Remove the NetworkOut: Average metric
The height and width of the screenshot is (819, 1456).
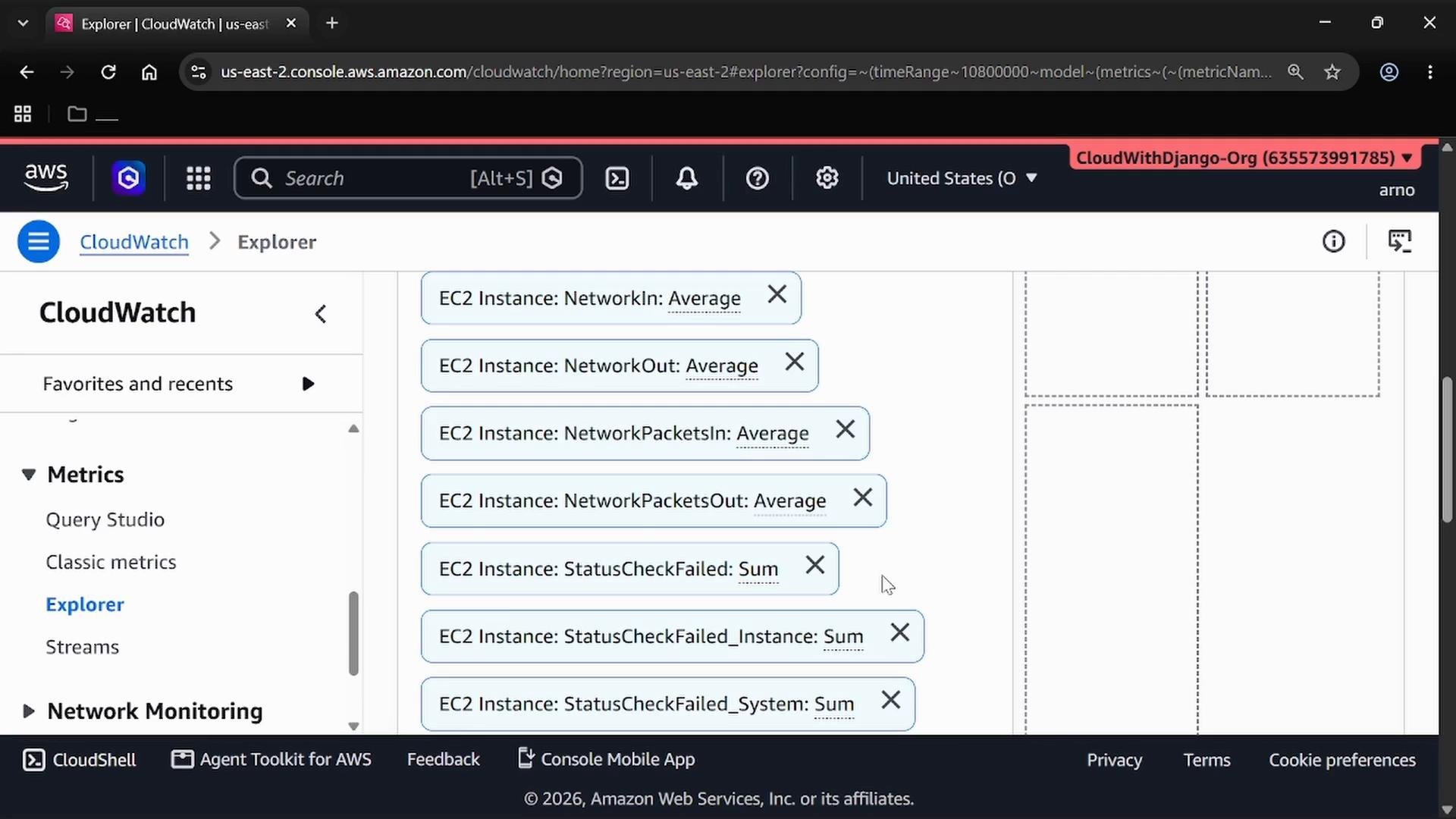tap(795, 362)
